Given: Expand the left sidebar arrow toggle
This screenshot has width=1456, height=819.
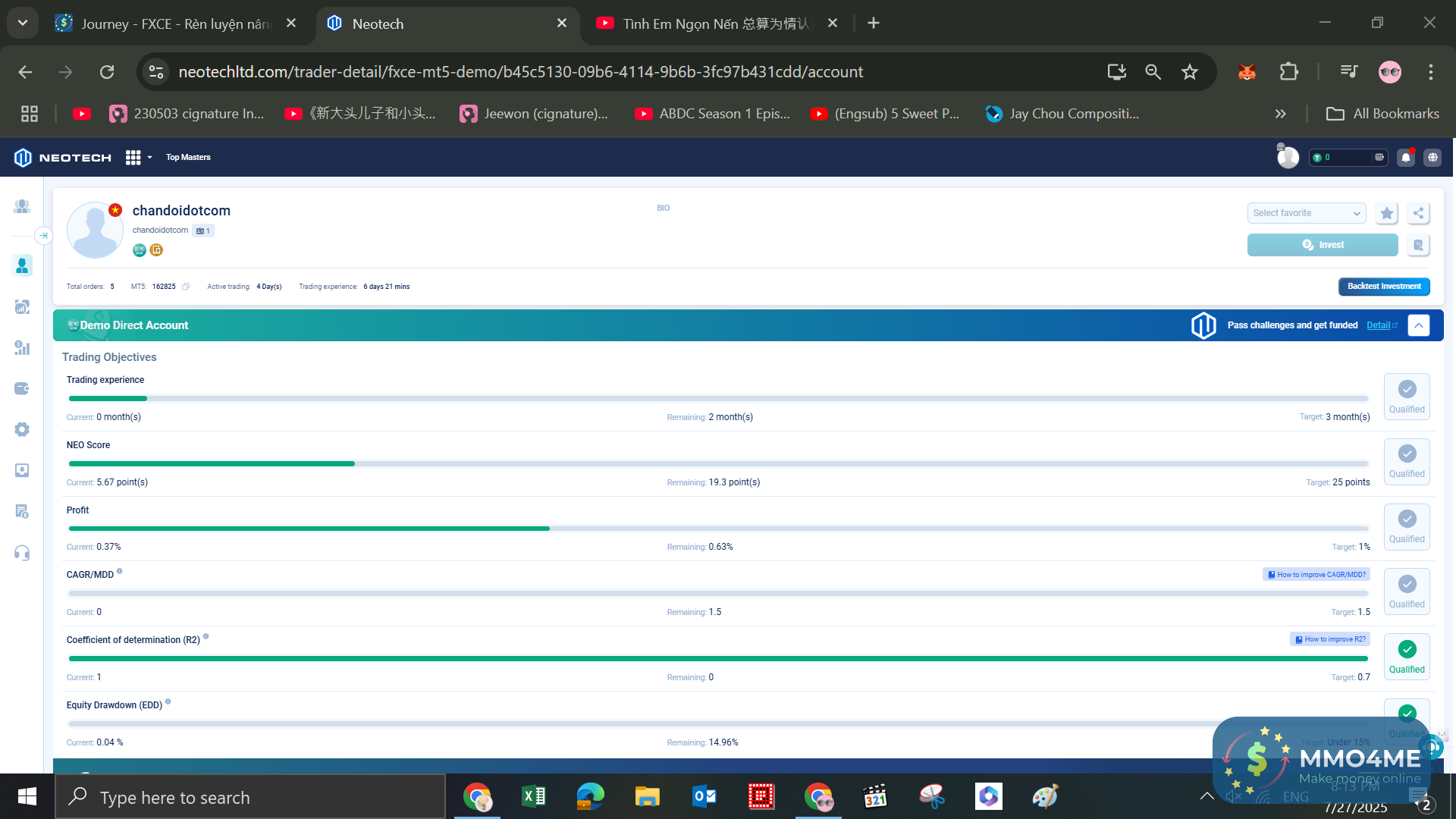Looking at the screenshot, I should point(43,236).
